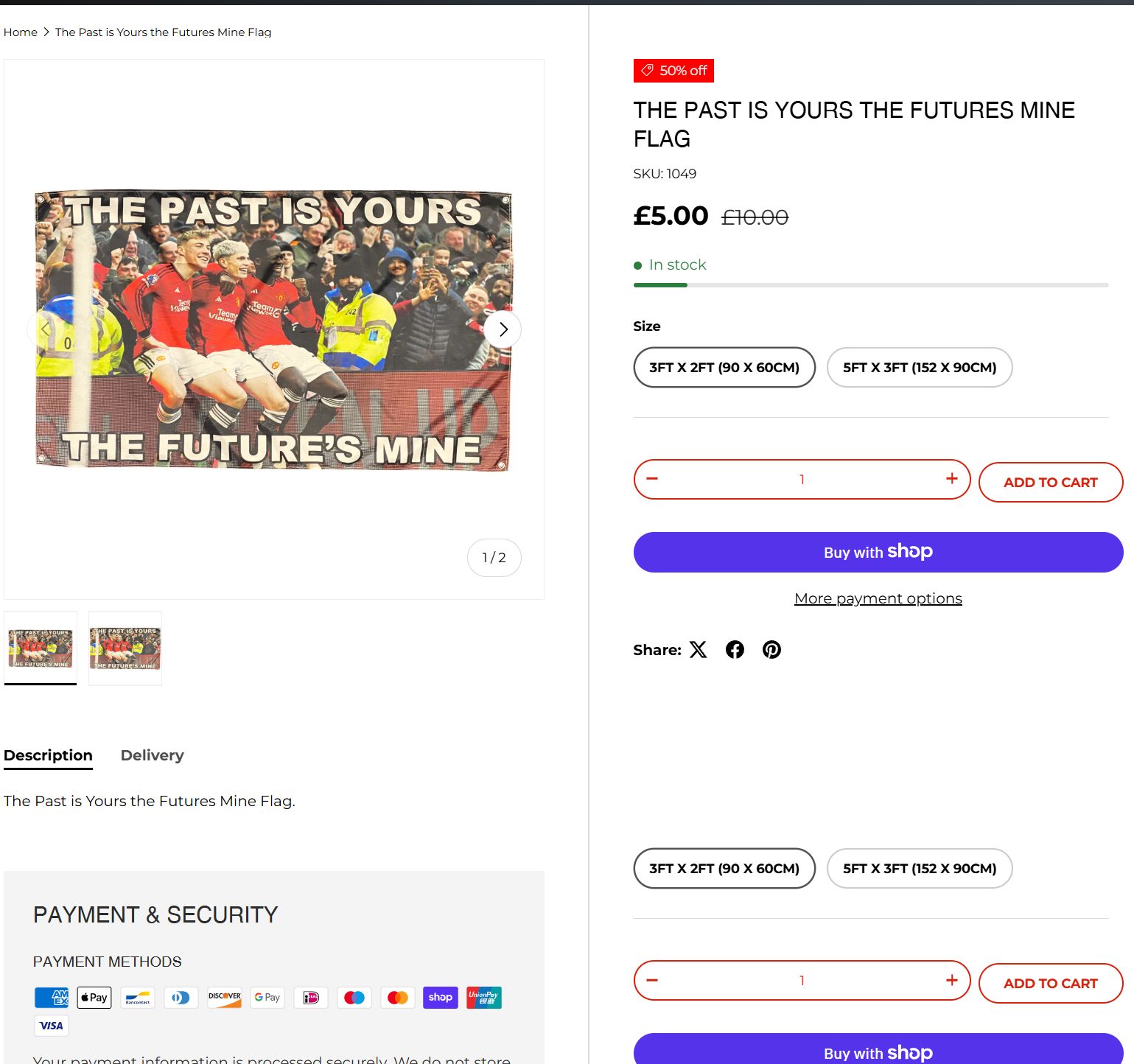The width and height of the screenshot is (1134, 1064).
Task: Show next flag image with right arrow
Action: (x=503, y=329)
